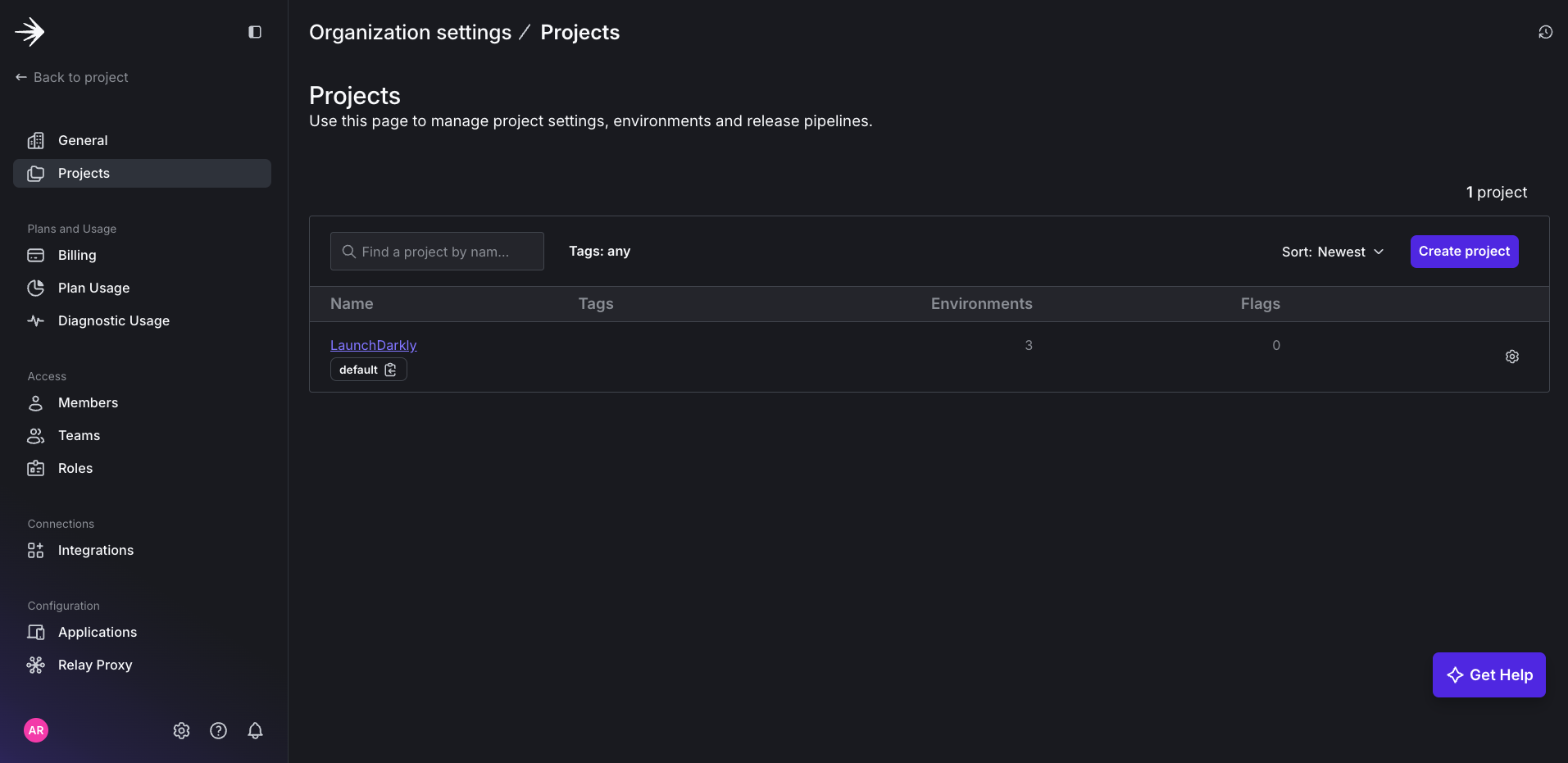Open the LaunchDarkly project link
The height and width of the screenshot is (763, 1568).
[373, 345]
